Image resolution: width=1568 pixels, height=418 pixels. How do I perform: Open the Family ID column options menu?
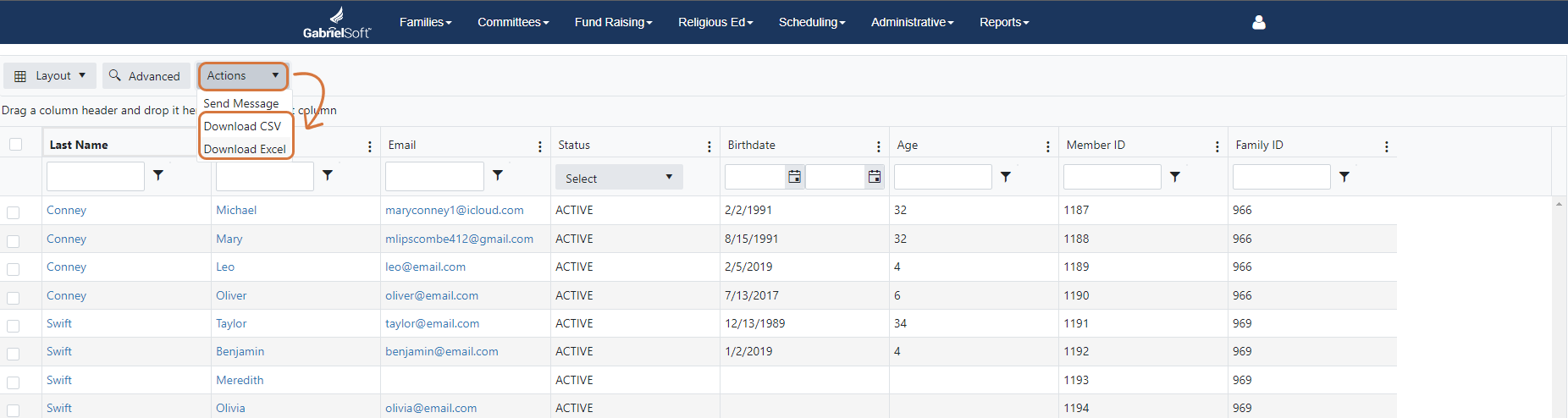(1387, 146)
